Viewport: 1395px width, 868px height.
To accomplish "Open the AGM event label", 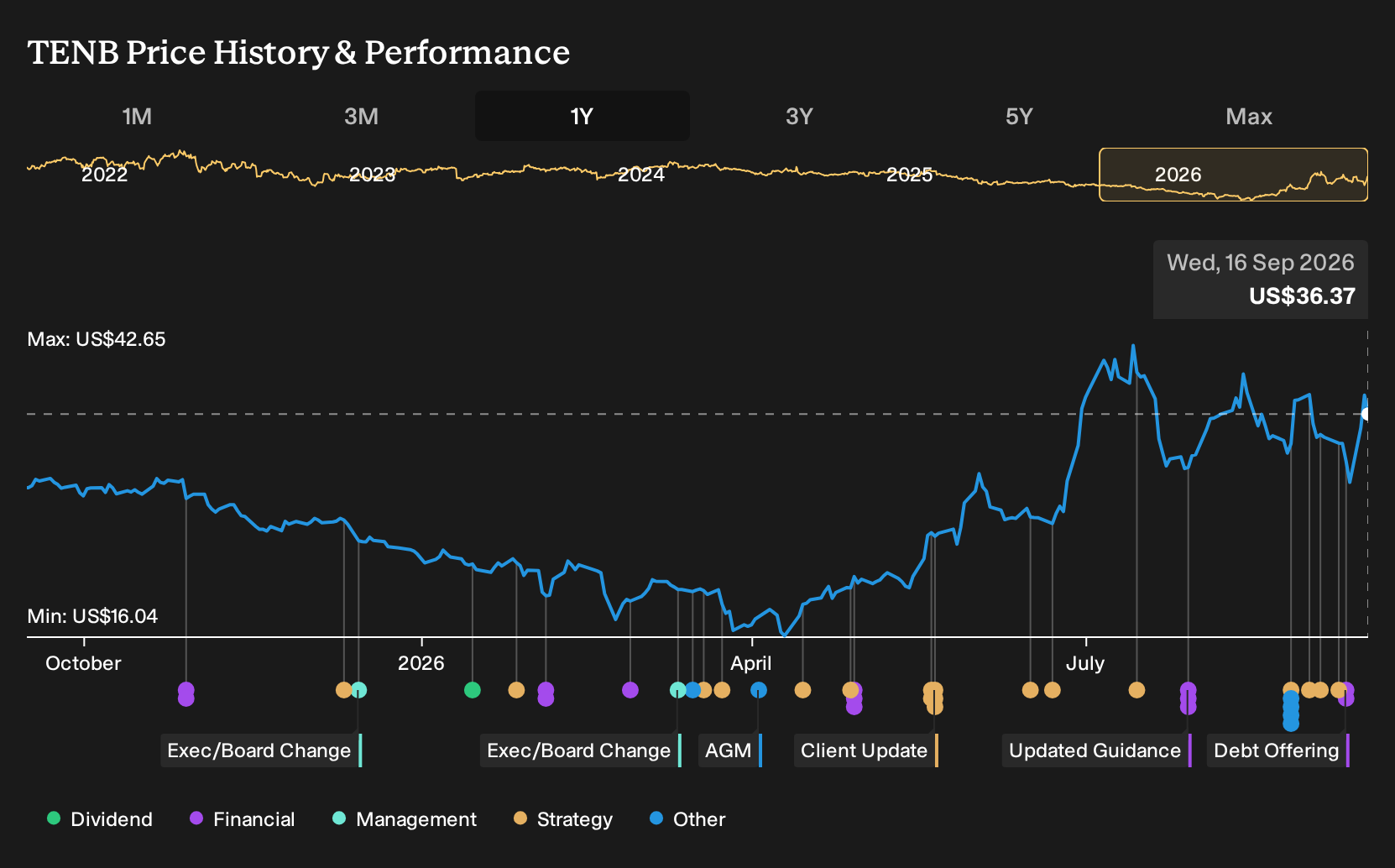I will (x=730, y=750).
